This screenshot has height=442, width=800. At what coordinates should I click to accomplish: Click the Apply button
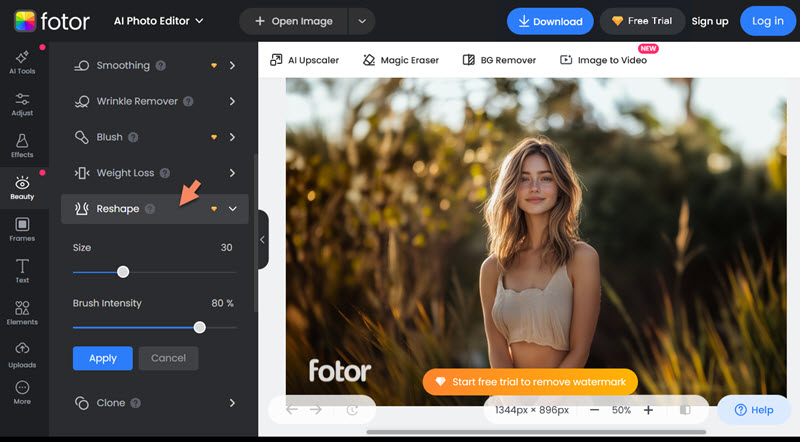tap(102, 358)
